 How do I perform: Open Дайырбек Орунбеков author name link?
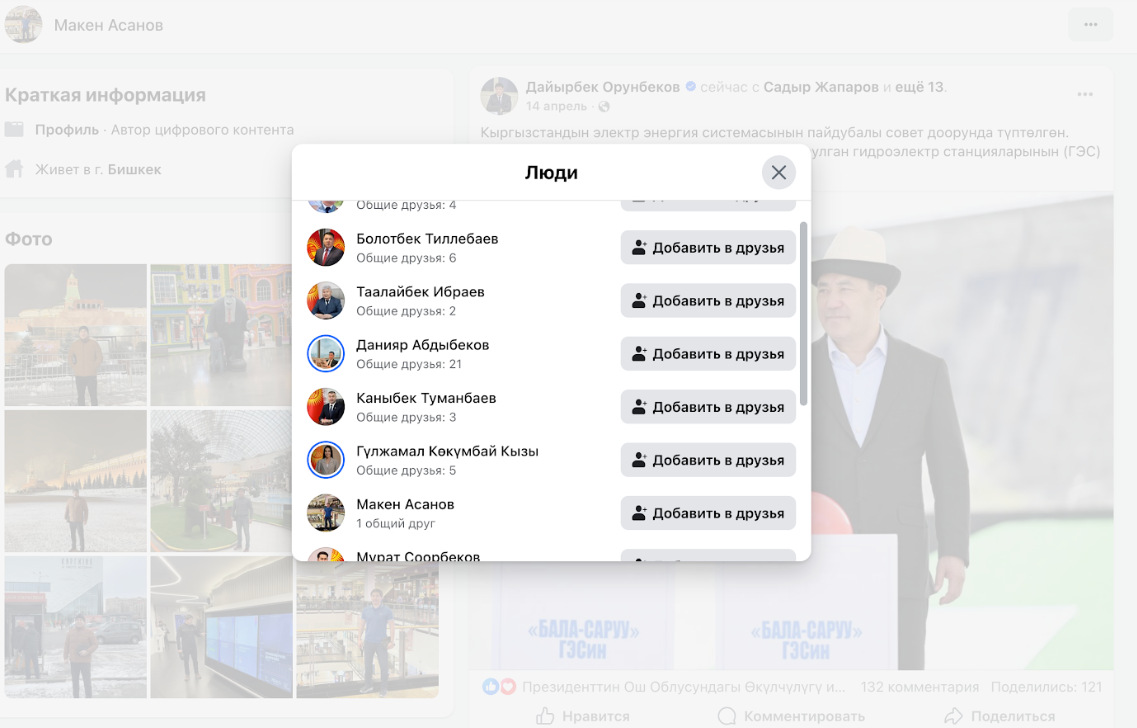[x=603, y=87]
